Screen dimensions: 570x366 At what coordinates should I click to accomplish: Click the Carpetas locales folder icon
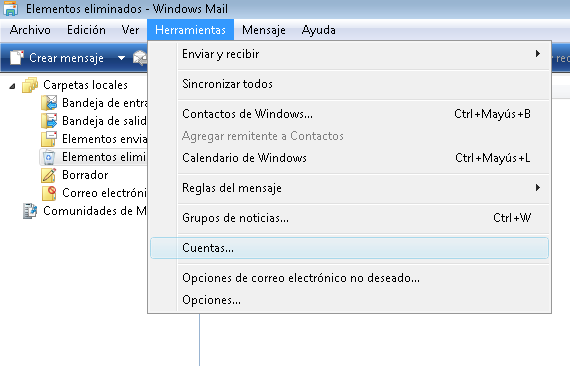tap(30, 85)
